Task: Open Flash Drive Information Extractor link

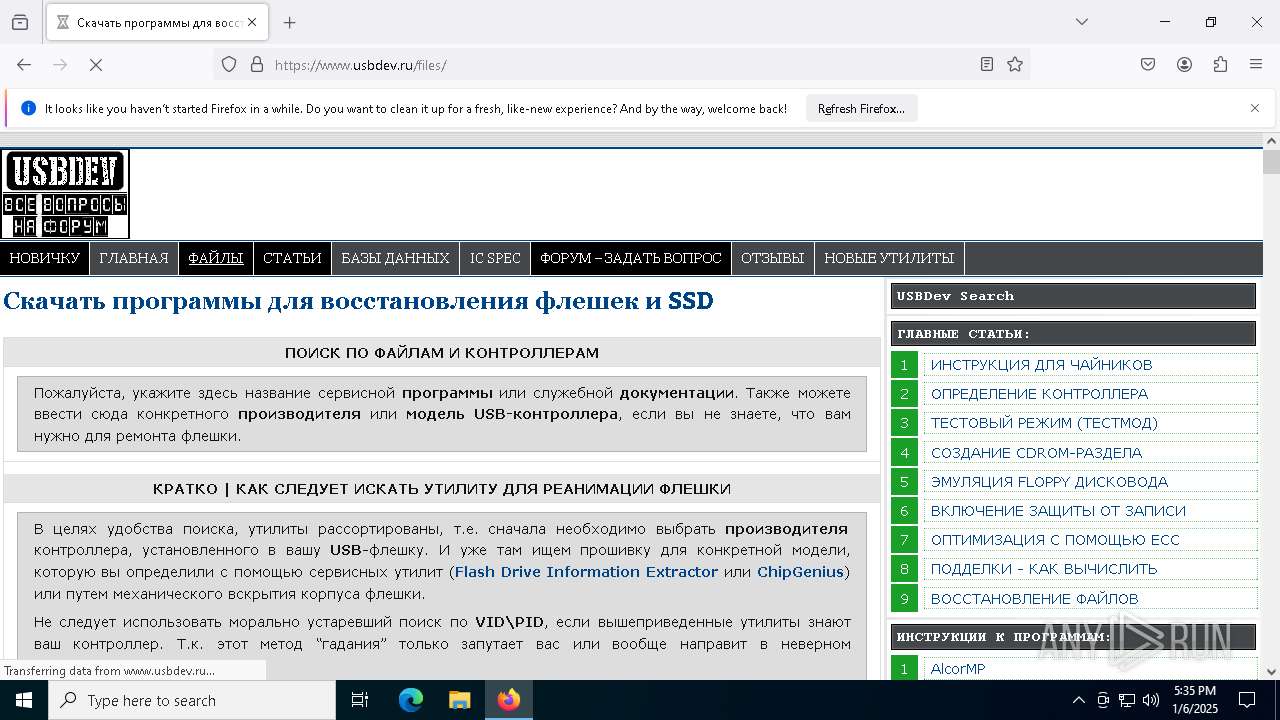Action: [x=586, y=572]
